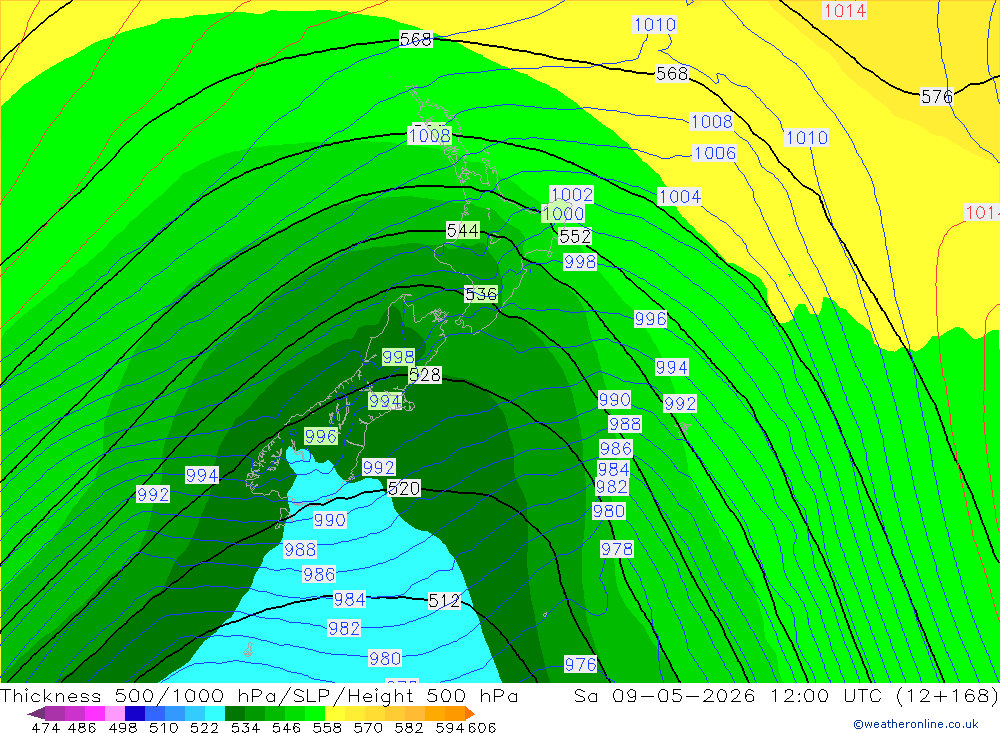This screenshot has width=1000, height=733.
Task: Click the legend value '510'
Action: (163, 727)
